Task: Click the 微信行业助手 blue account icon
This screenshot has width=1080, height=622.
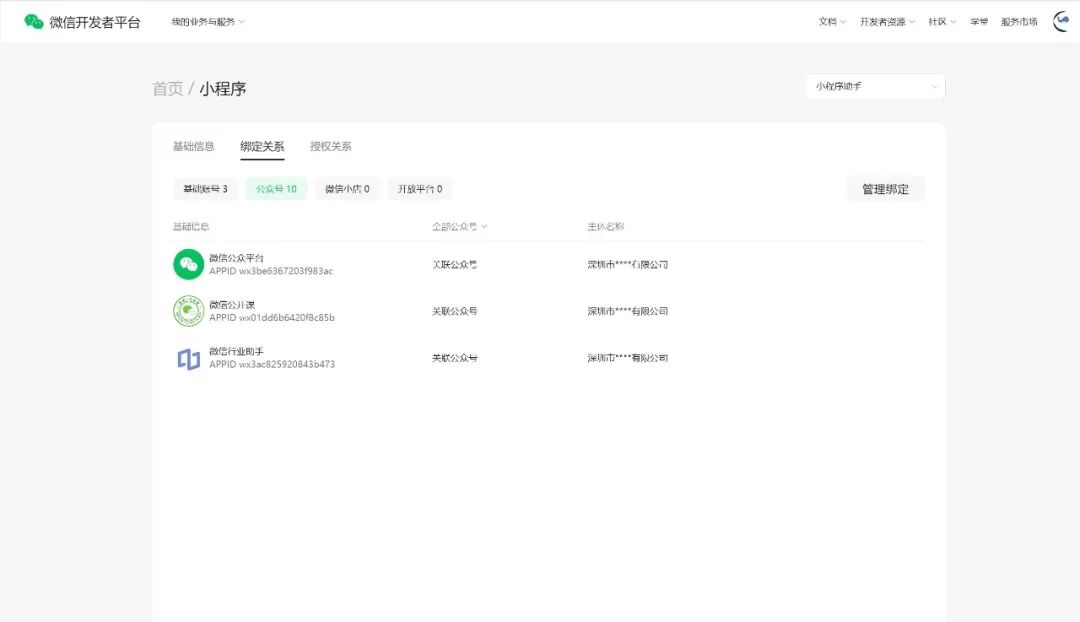Action: click(189, 358)
